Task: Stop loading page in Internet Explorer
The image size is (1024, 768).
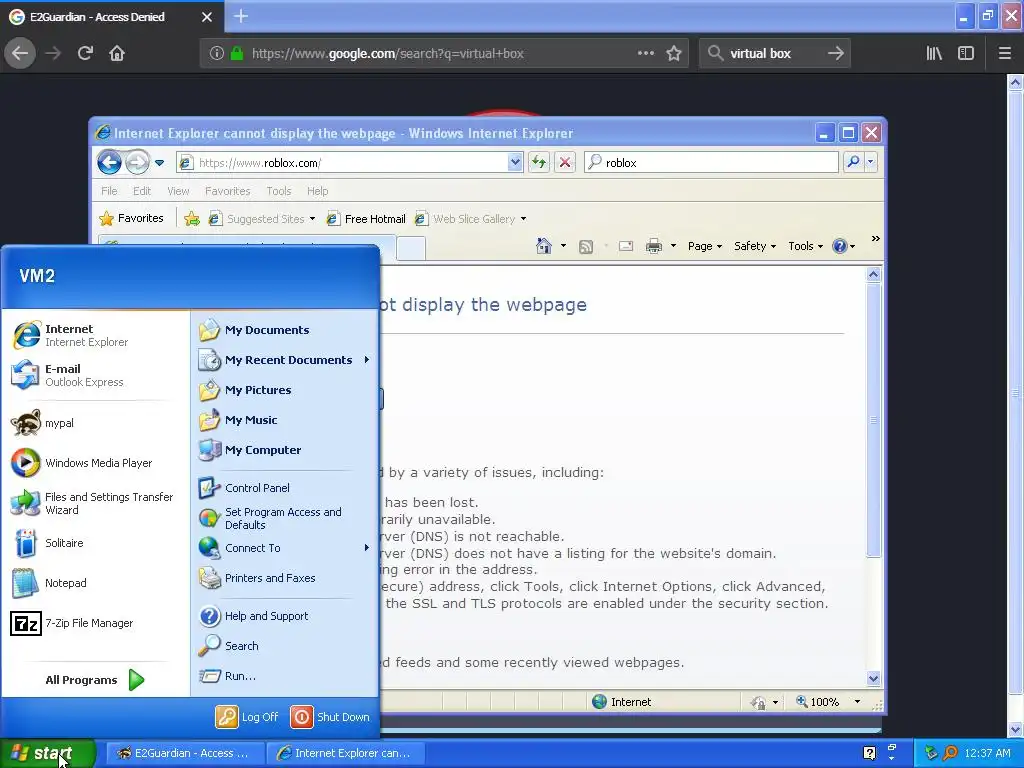Action: pyautogui.click(x=565, y=162)
